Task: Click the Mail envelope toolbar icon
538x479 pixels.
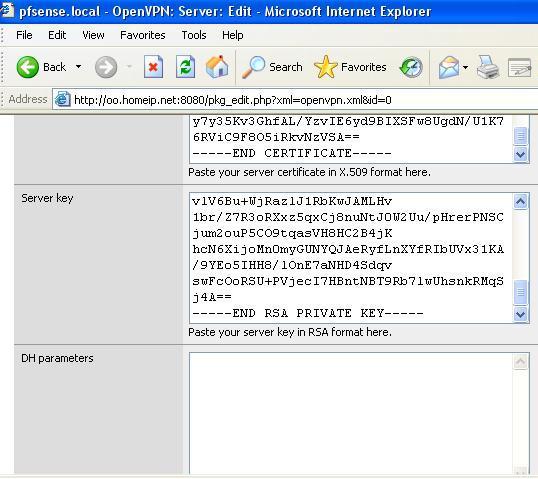Action: 449,67
